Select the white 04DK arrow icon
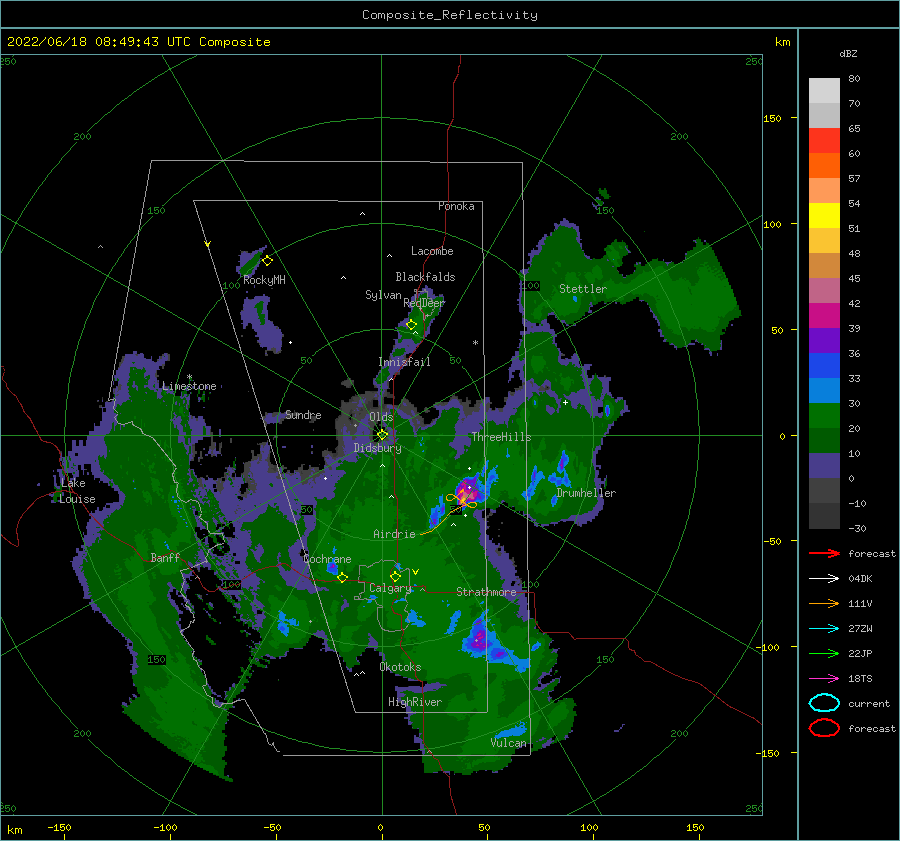The width and height of the screenshot is (900, 841). [824, 579]
